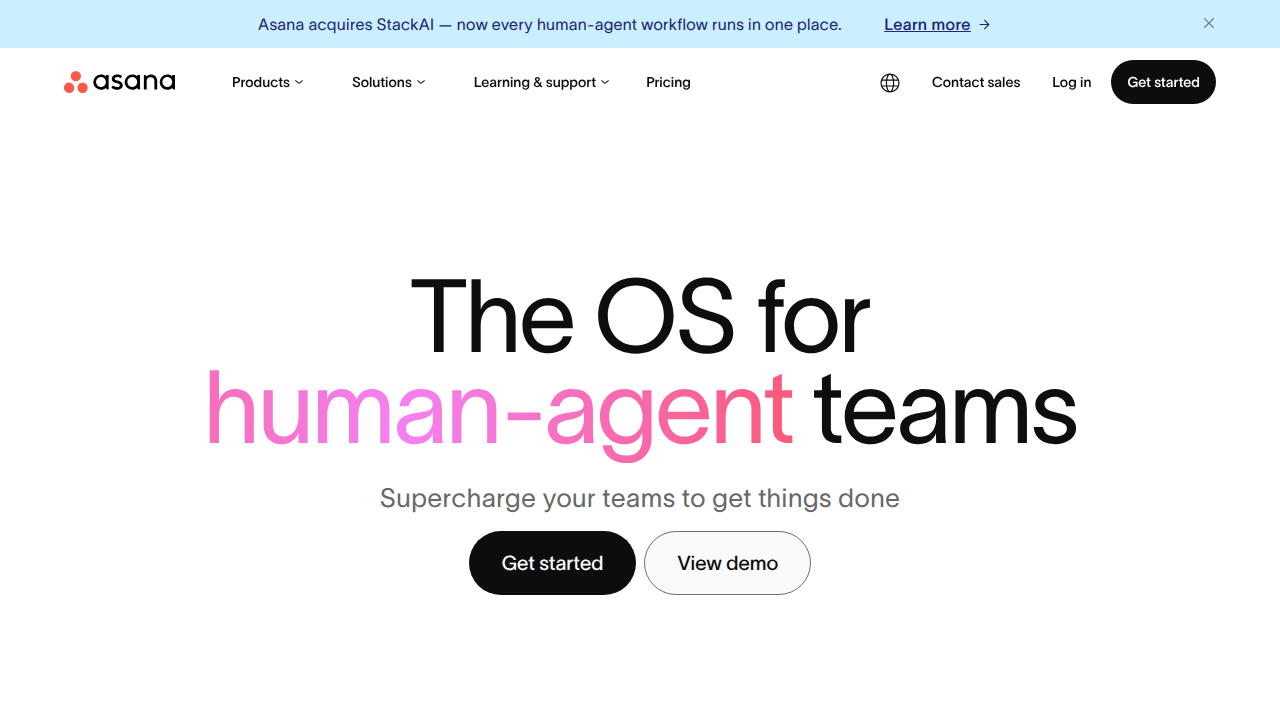This screenshot has height=720, width=1280.
Task: Click the "The OS for" headline text
Action: click(640, 317)
